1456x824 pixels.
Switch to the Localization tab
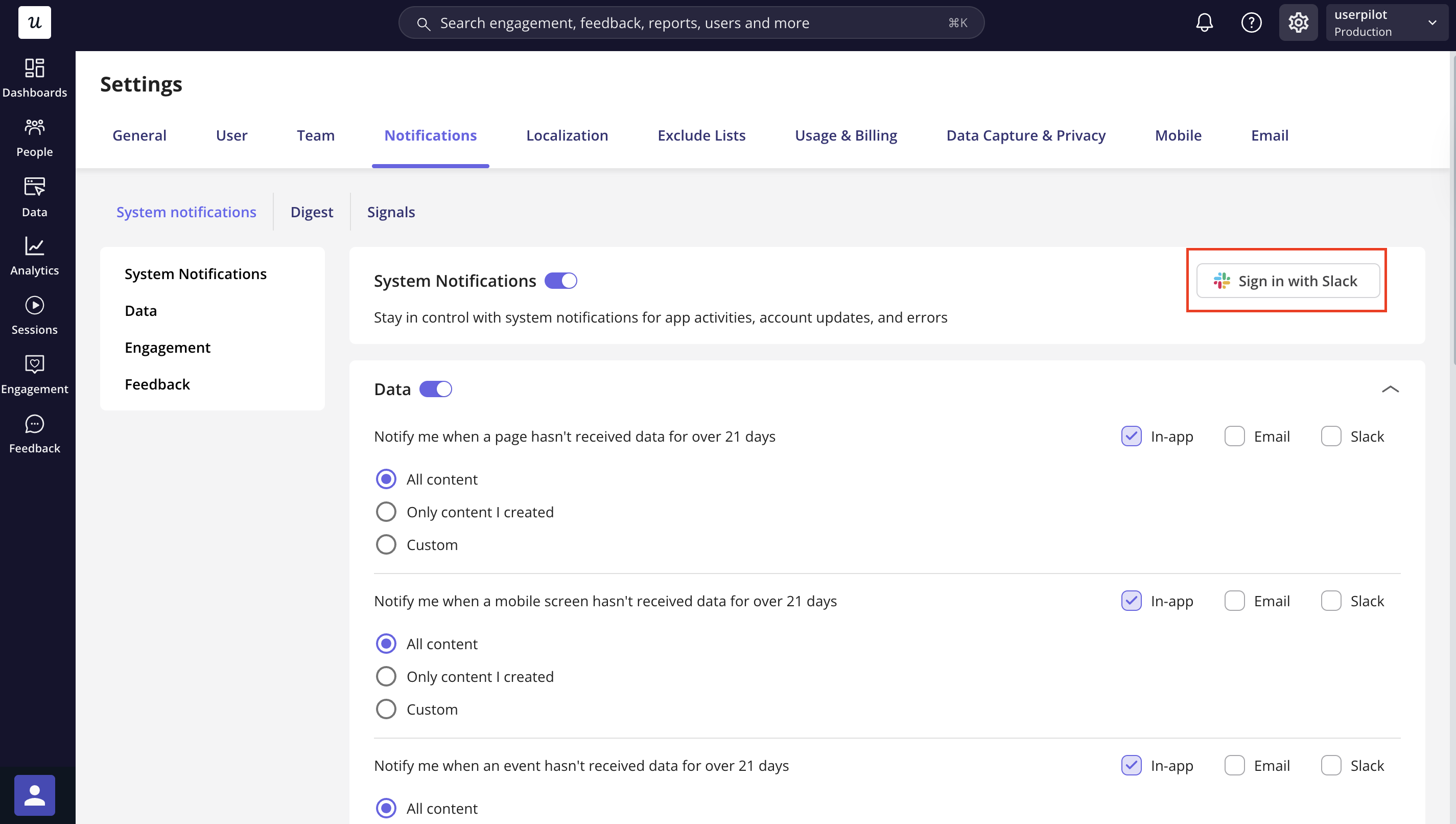pos(567,135)
